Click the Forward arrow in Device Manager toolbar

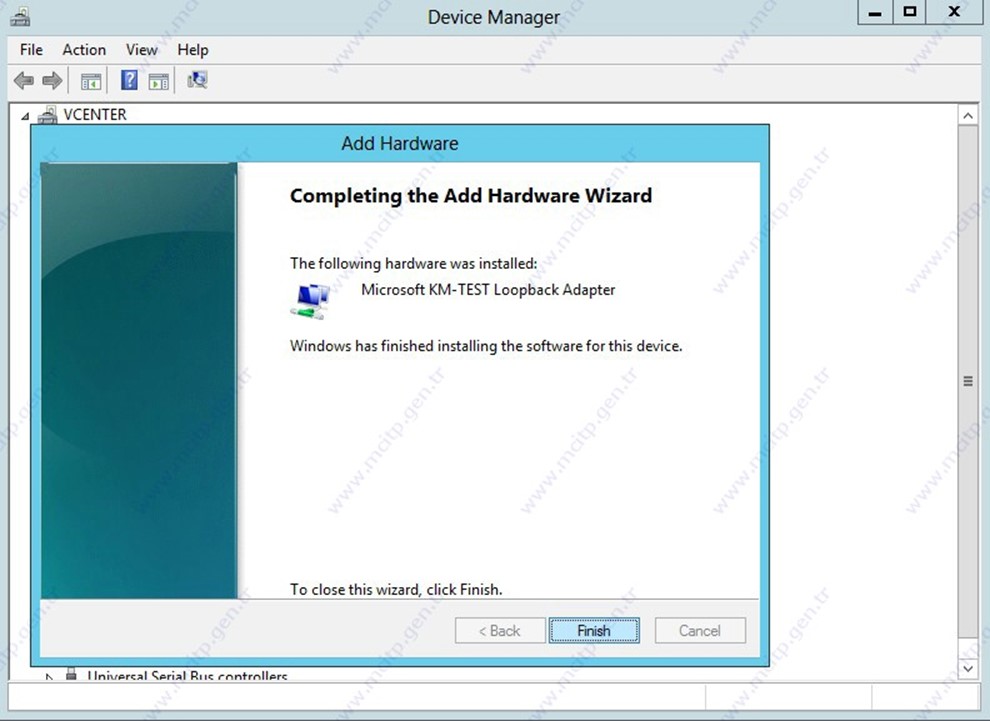click(x=52, y=80)
